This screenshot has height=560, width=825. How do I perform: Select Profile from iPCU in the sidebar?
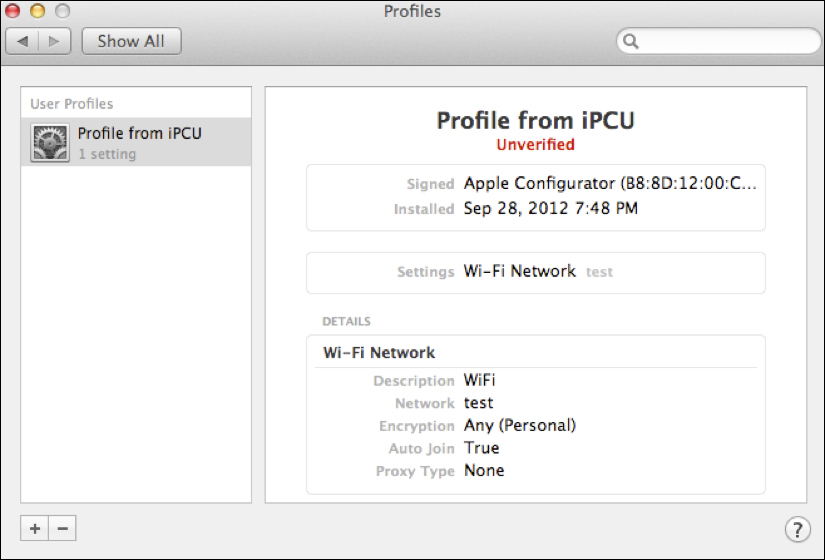(136, 142)
